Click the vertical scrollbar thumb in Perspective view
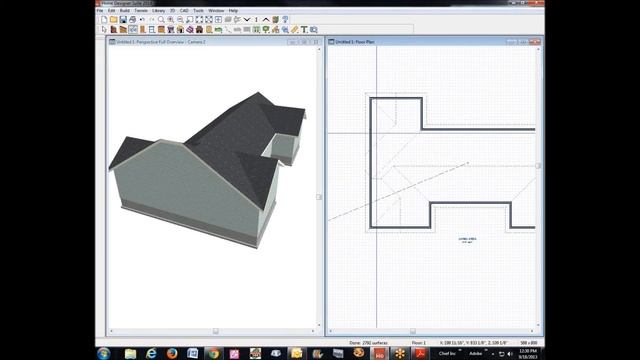Screen dimensions: 640x360 point(319,197)
